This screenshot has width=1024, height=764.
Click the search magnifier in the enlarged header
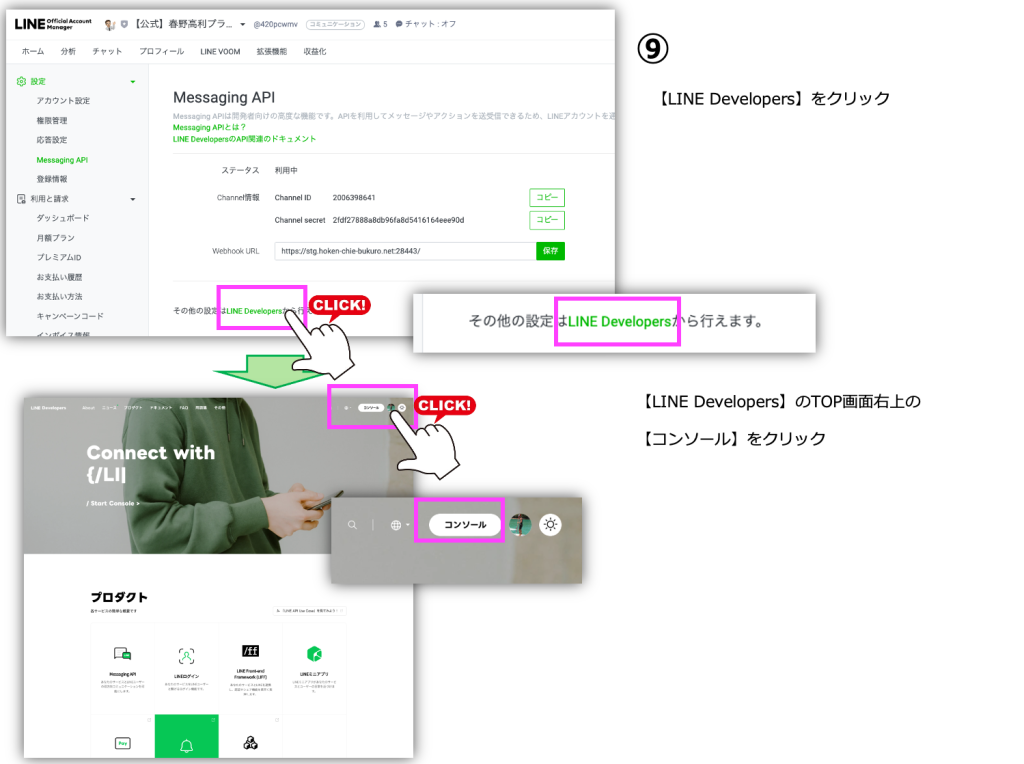(x=352, y=525)
